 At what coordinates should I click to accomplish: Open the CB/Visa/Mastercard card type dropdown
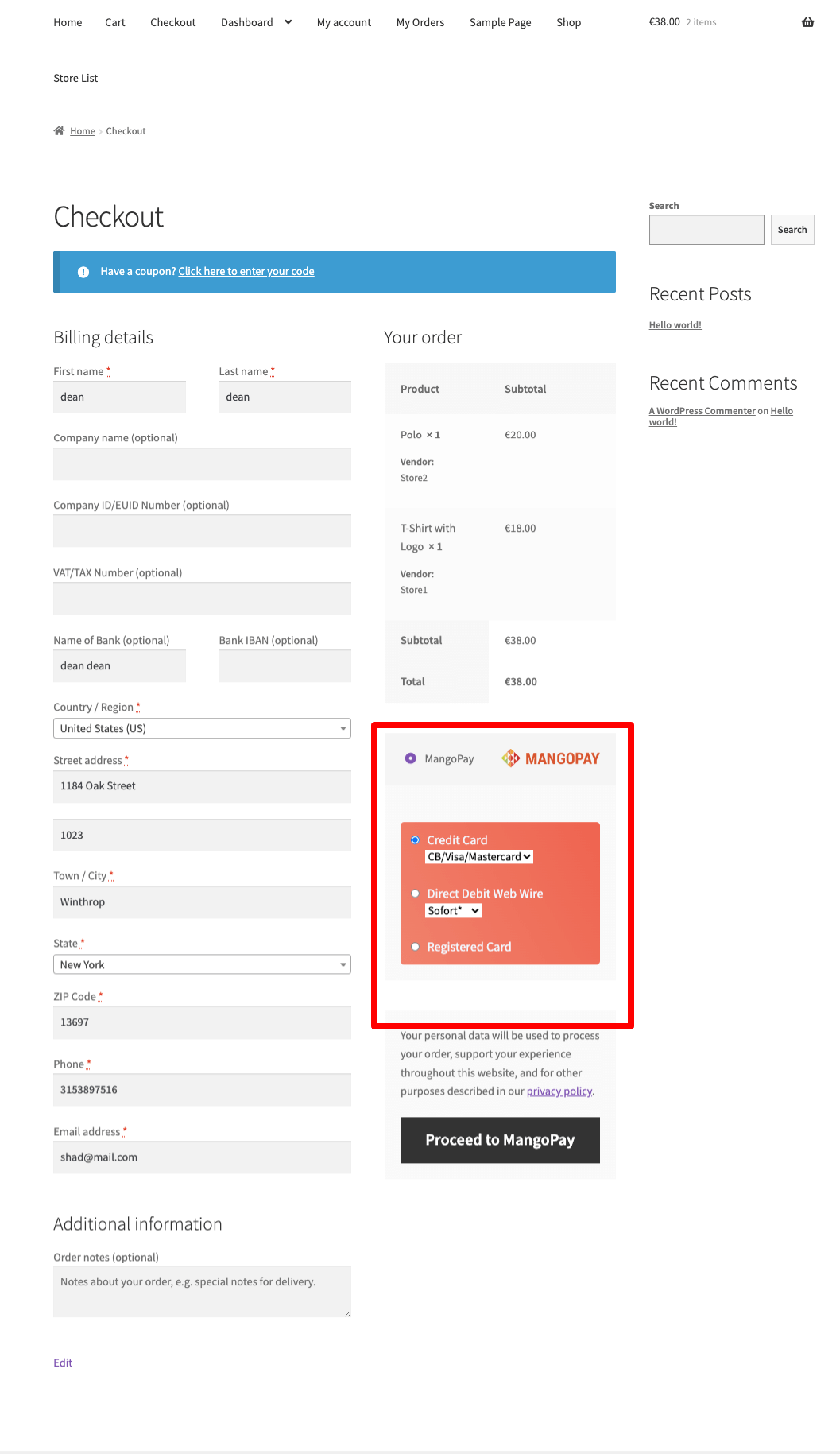point(479,857)
